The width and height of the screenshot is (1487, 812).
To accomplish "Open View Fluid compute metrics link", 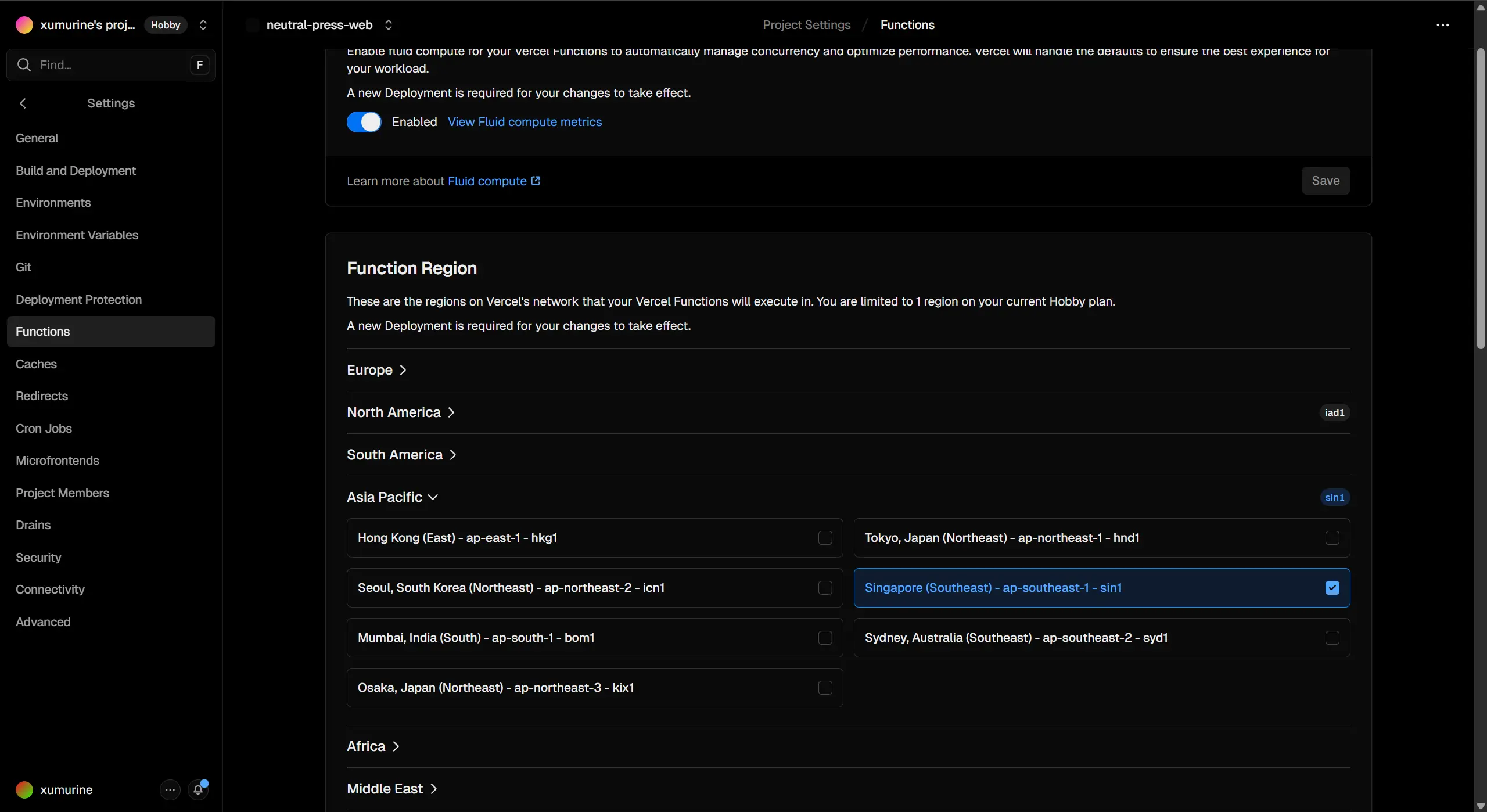I will pyautogui.click(x=525, y=122).
